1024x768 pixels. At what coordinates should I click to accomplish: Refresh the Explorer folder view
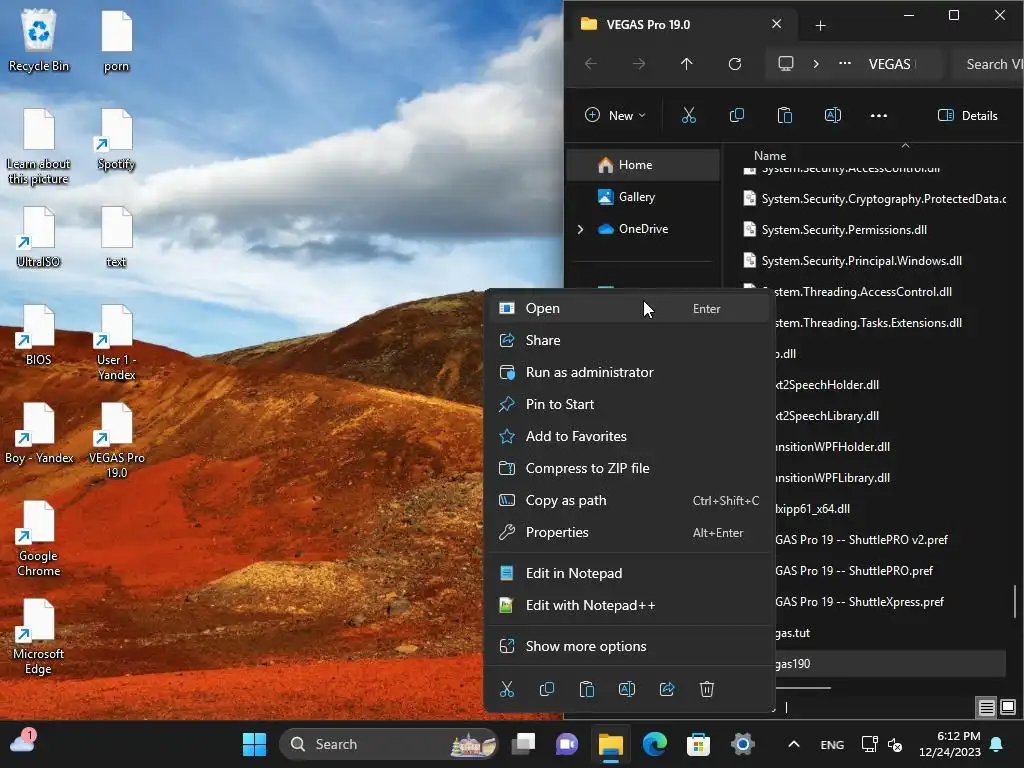(735, 63)
